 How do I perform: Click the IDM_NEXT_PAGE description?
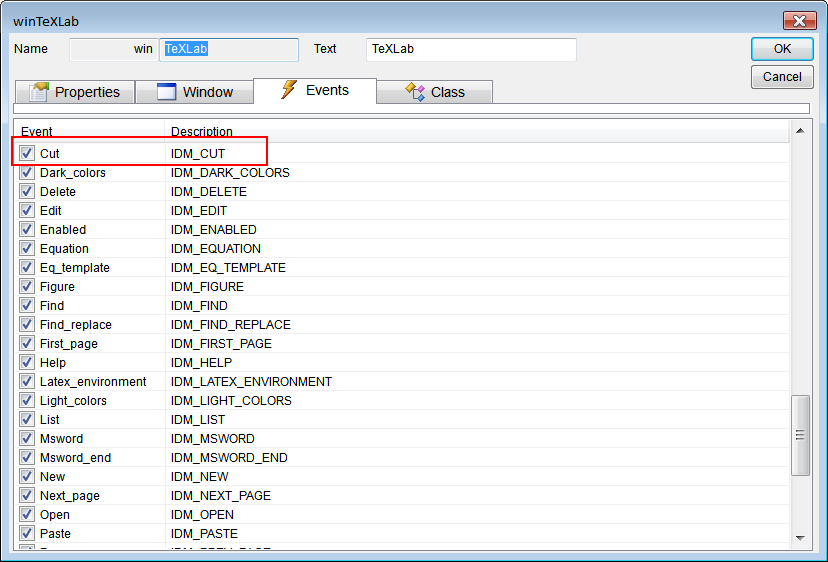click(x=221, y=496)
